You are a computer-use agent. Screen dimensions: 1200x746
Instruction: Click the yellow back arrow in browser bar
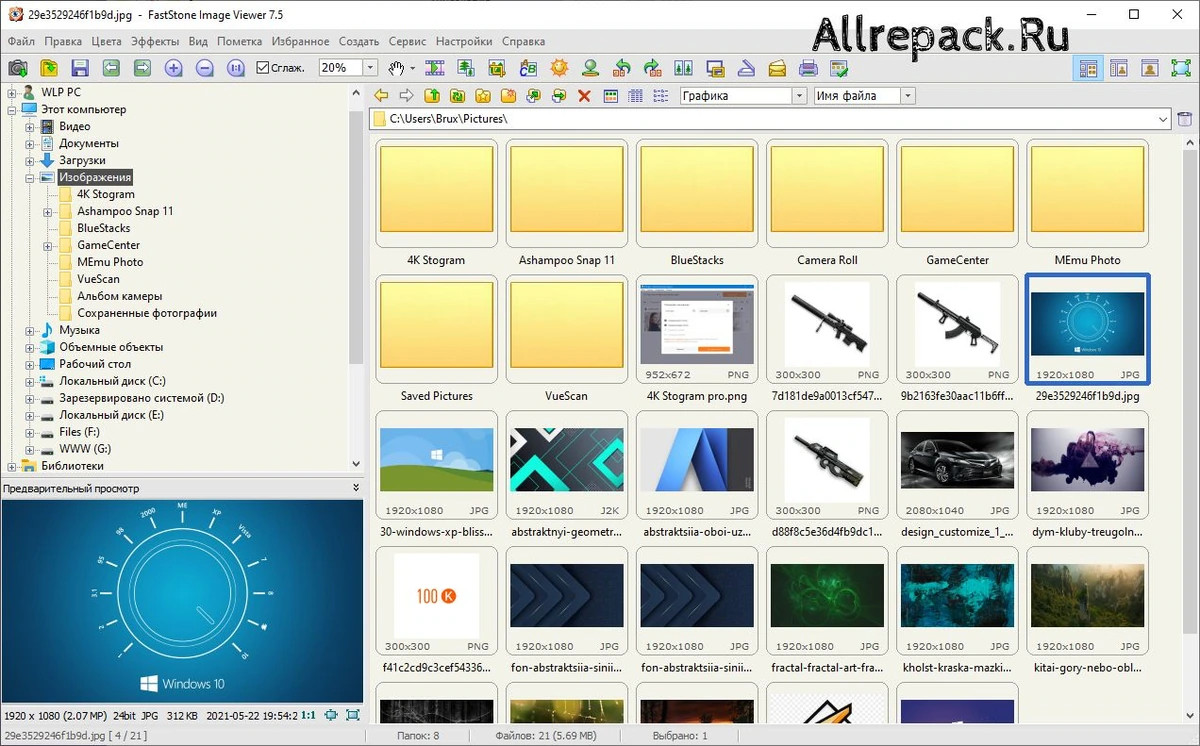click(381, 96)
